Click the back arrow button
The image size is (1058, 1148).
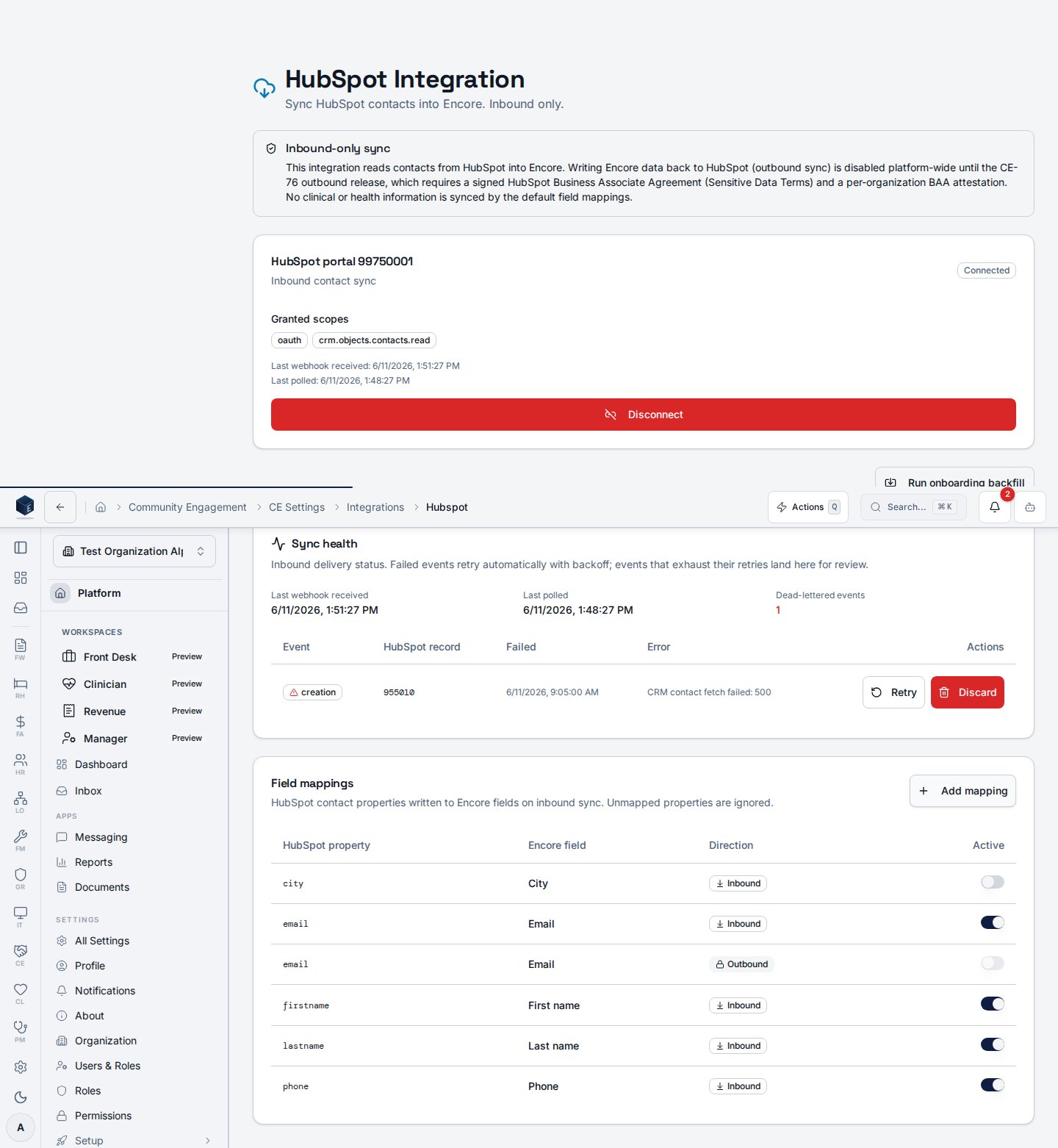[60, 507]
